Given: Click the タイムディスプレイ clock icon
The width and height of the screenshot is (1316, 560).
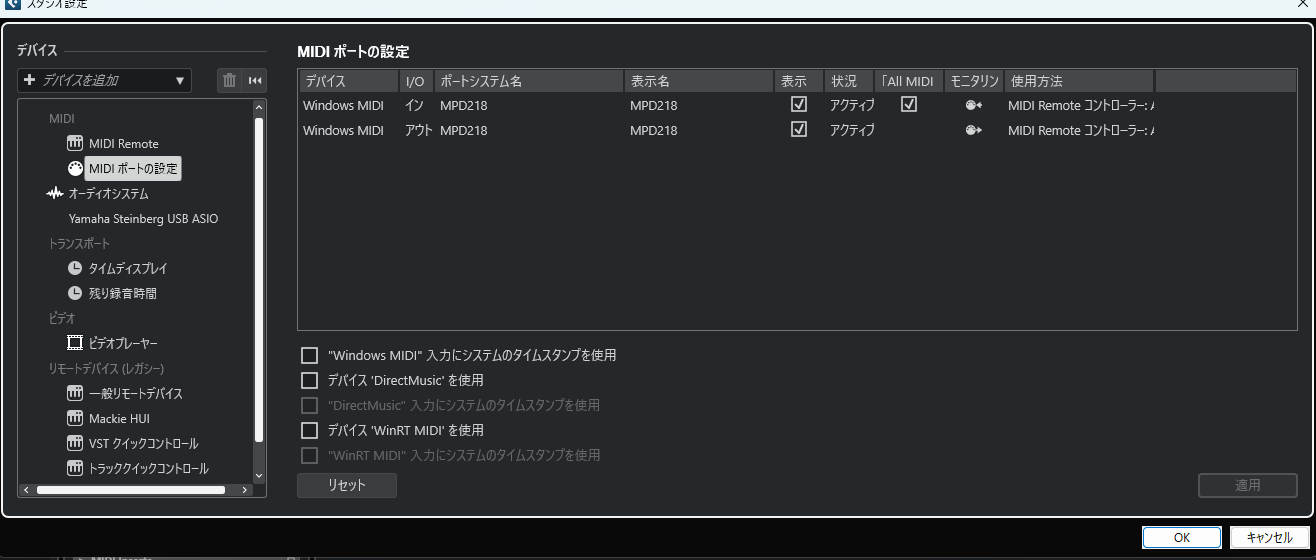Looking at the screenshot, I should [75, 268].
